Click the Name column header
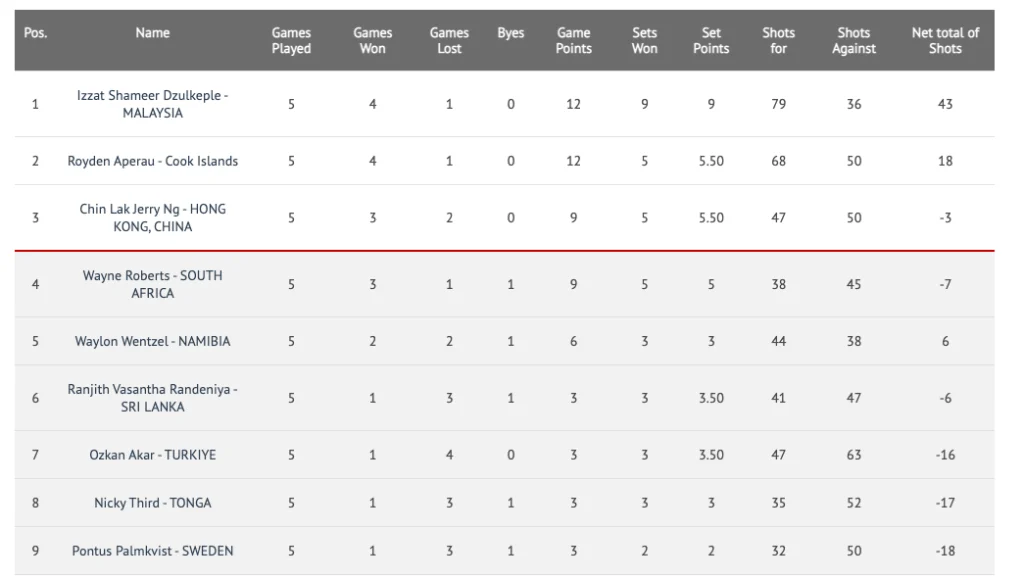Viewport: 1024px width, 579px height. point(153,33)
